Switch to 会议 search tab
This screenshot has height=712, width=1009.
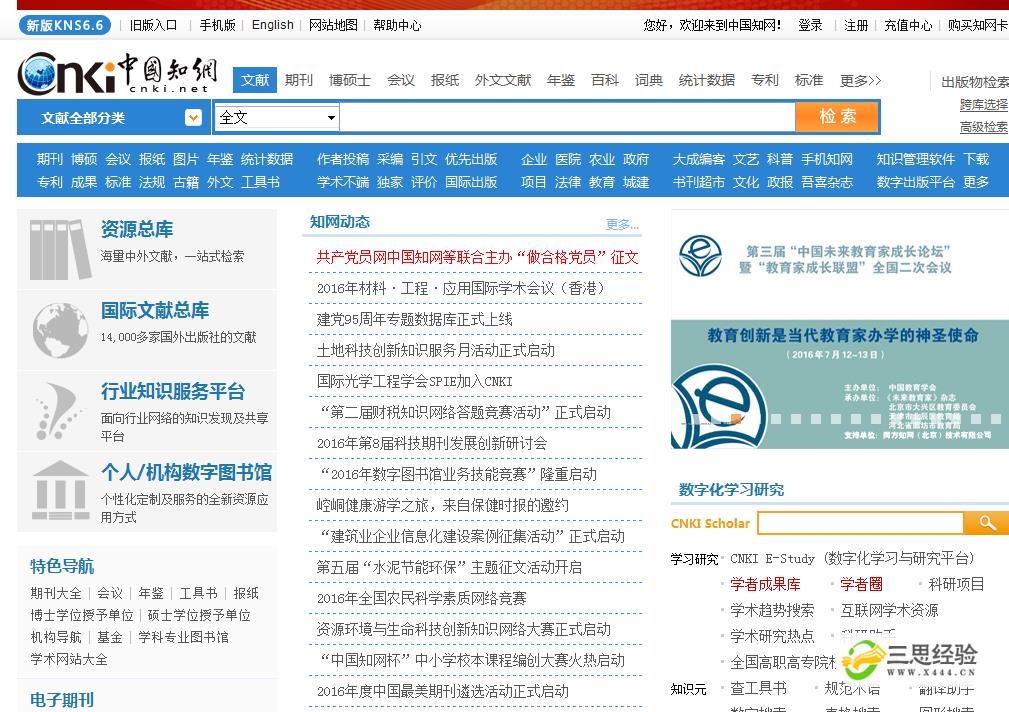click(400, 80)
